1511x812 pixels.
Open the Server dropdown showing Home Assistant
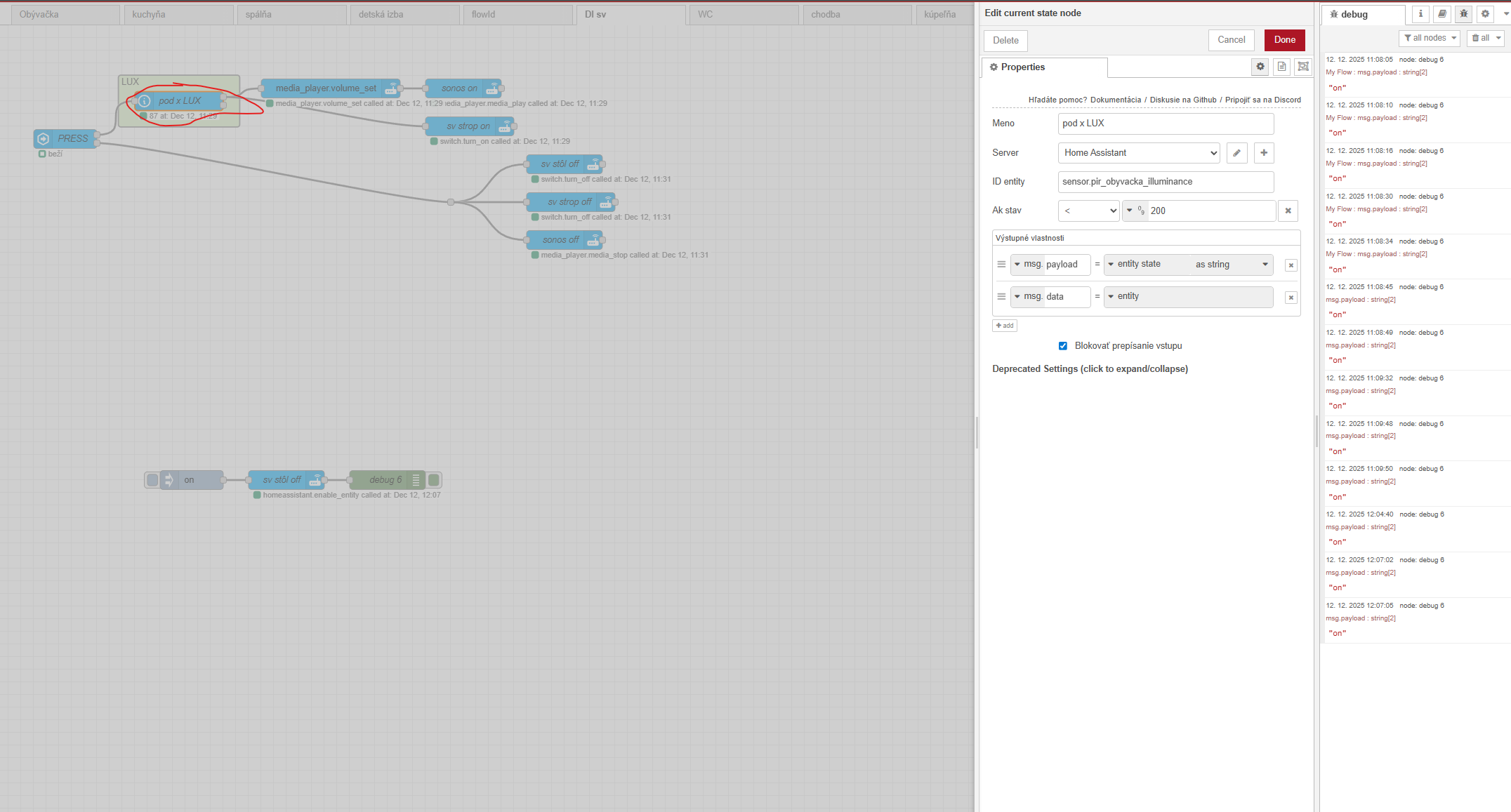(x=1139, y=153)
